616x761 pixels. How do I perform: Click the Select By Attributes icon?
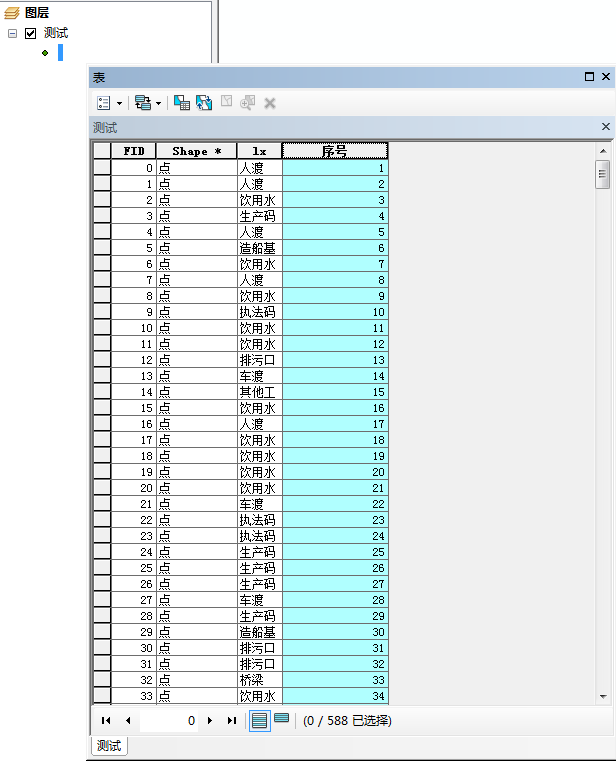pos(182,102)
